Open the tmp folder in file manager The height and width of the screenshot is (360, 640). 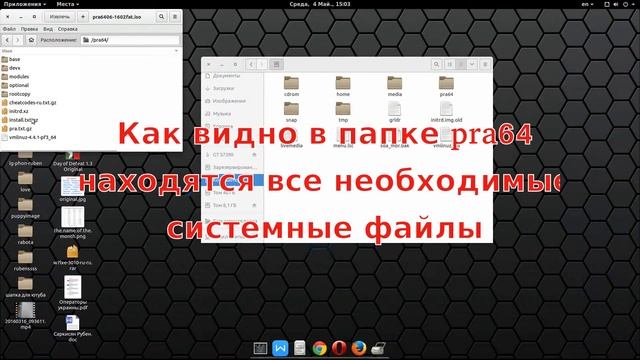tap(343, 112)
